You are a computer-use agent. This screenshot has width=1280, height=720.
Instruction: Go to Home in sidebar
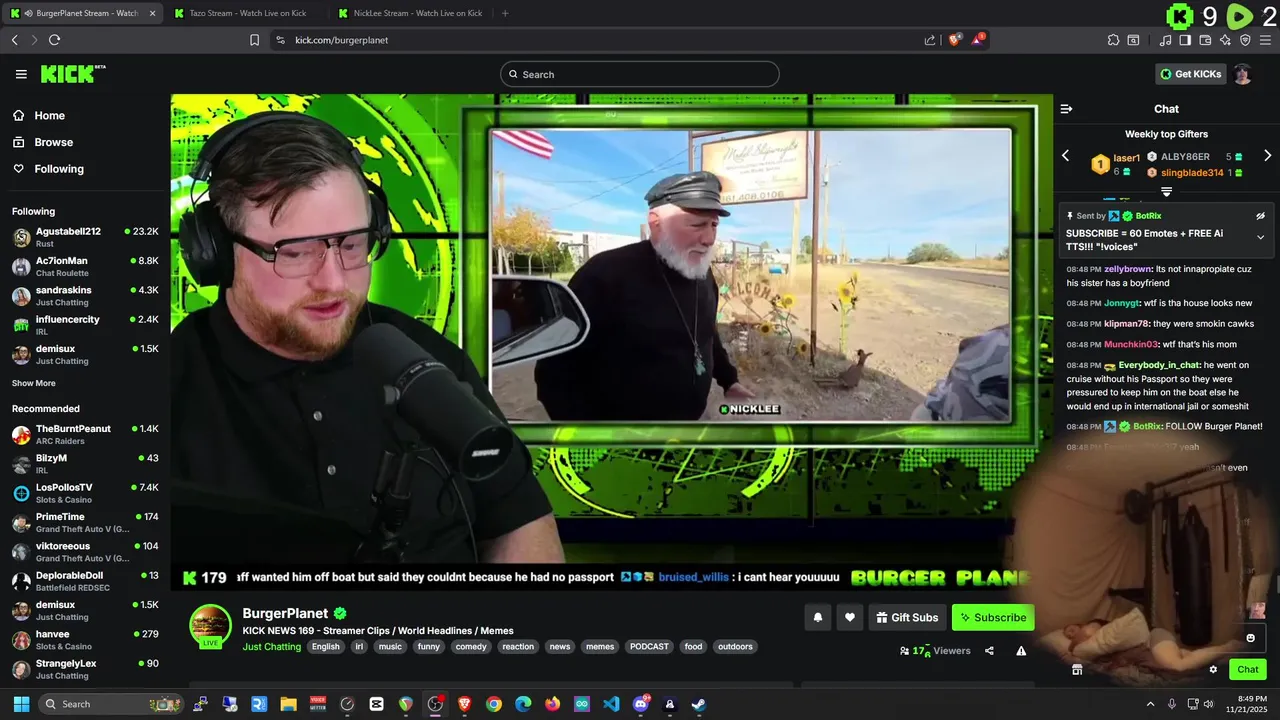(x=48, y=116)
